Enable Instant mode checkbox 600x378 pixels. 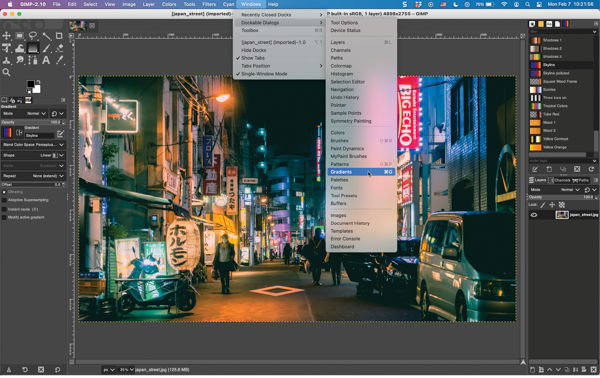click(4, 209)
